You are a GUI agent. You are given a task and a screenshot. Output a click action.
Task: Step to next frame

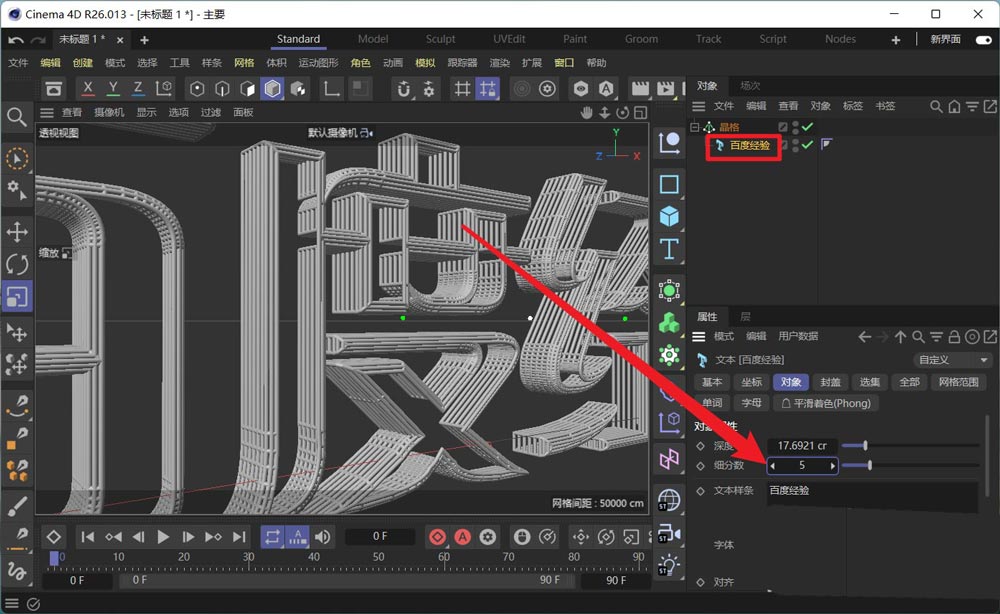[188, 537]
